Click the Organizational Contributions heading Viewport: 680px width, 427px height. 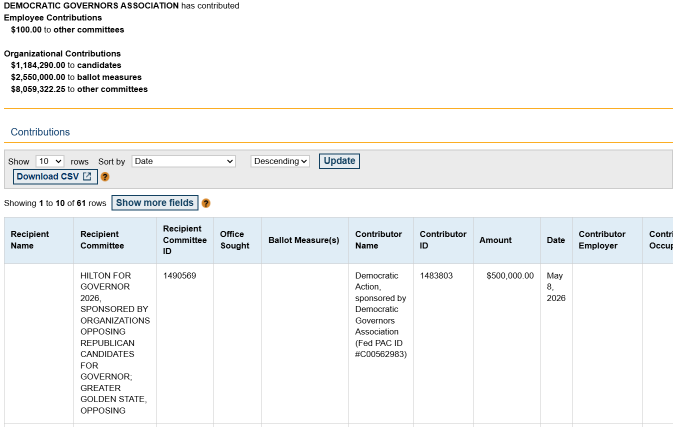(62, 54)
